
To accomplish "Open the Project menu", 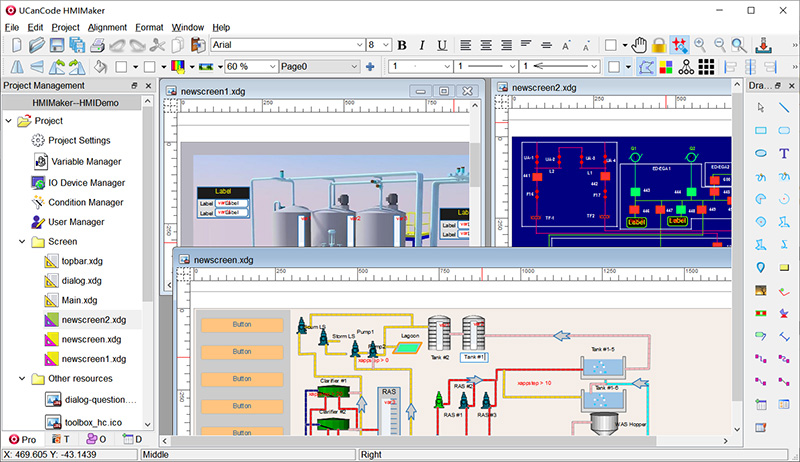I will click(65, 28).
